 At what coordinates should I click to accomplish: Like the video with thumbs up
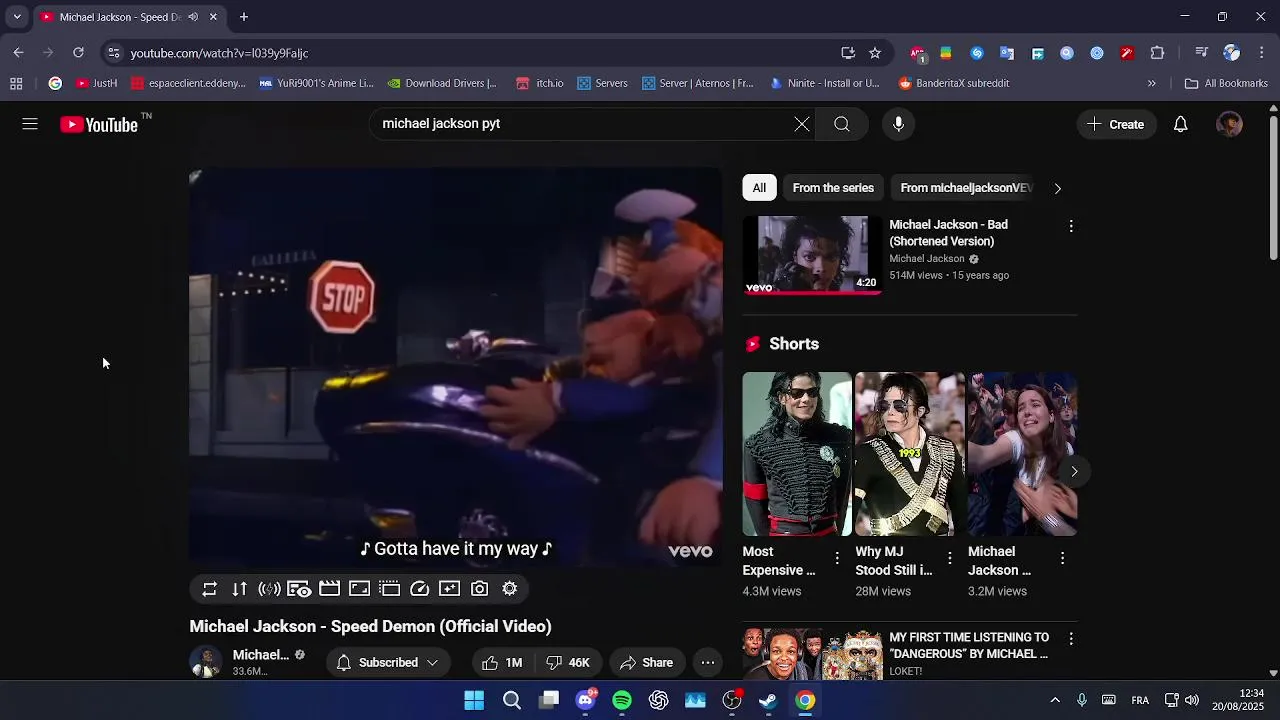(x=502, y=663)
